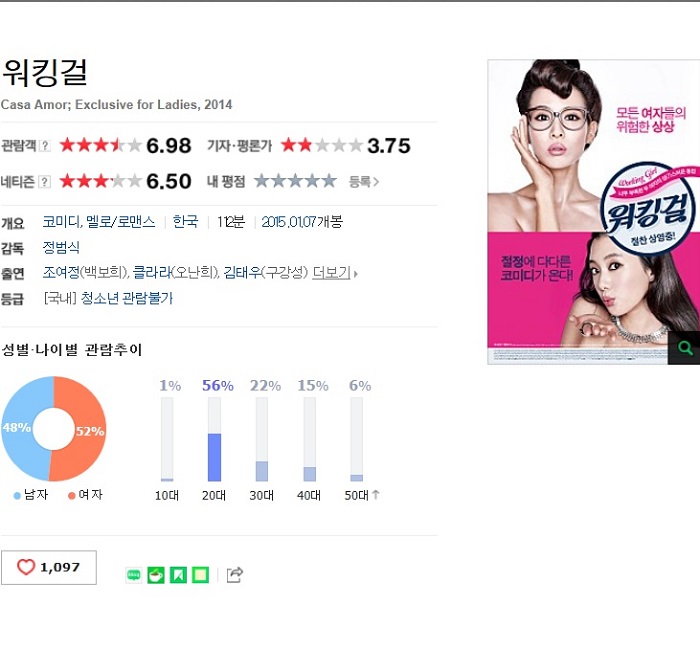Viewport: 700px width, 649px height.
Task: Rate the movie with 내 평점 stars
Action: [x=295, y=181]
